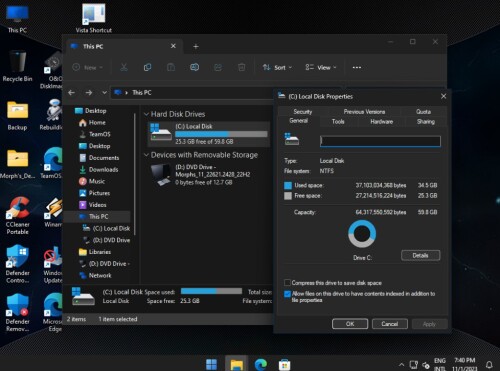Click Cancel in Local Disk Properties
500x371 pixels.
pyautogui.click(x=390, y=324)
